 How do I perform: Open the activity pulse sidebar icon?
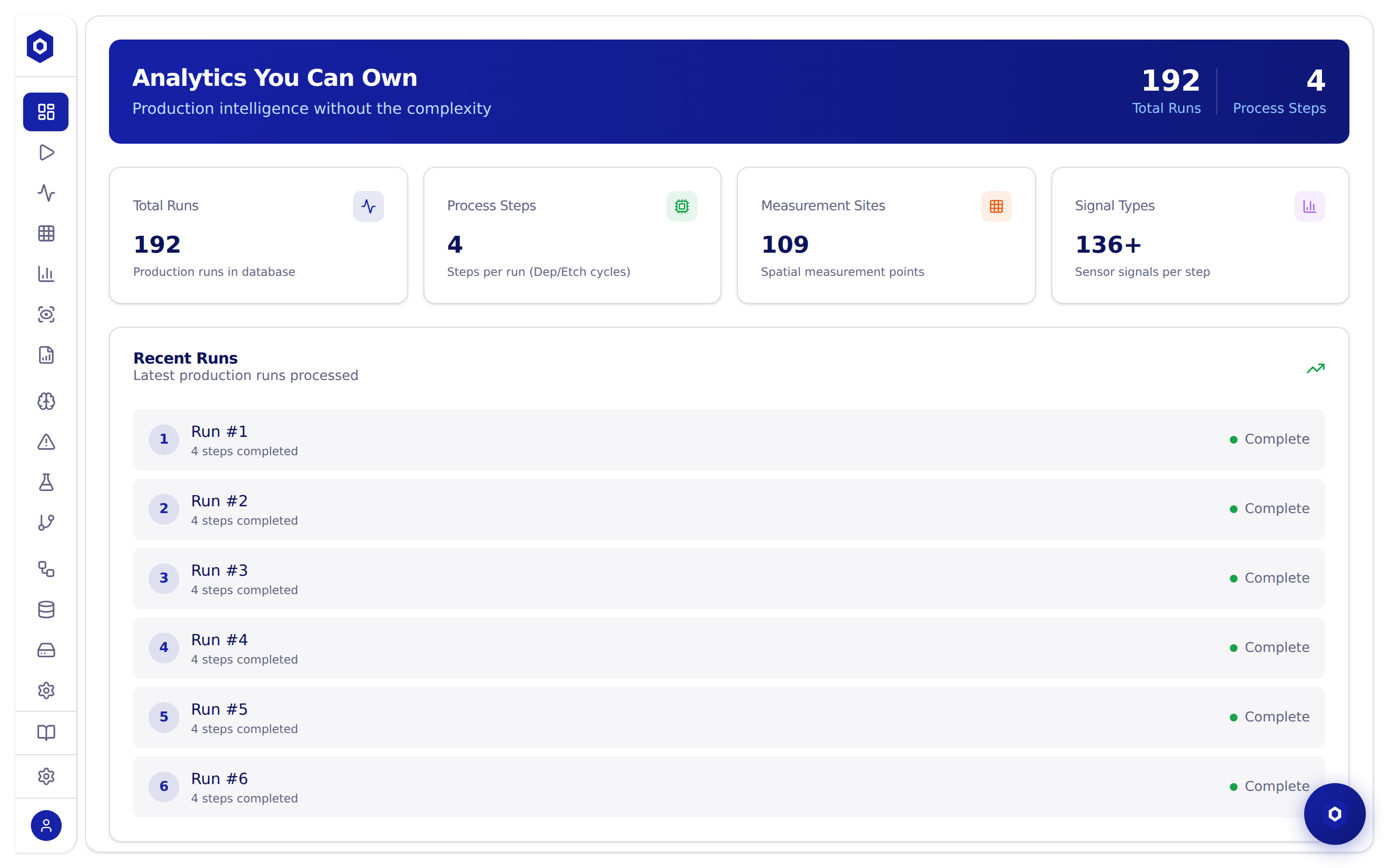pos(46,193)
